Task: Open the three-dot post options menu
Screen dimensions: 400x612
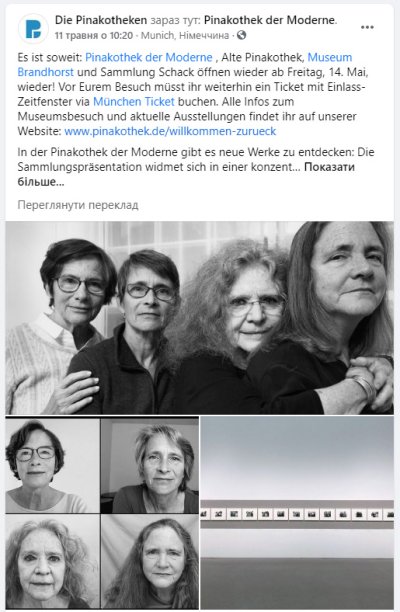Action: point(367,27)
